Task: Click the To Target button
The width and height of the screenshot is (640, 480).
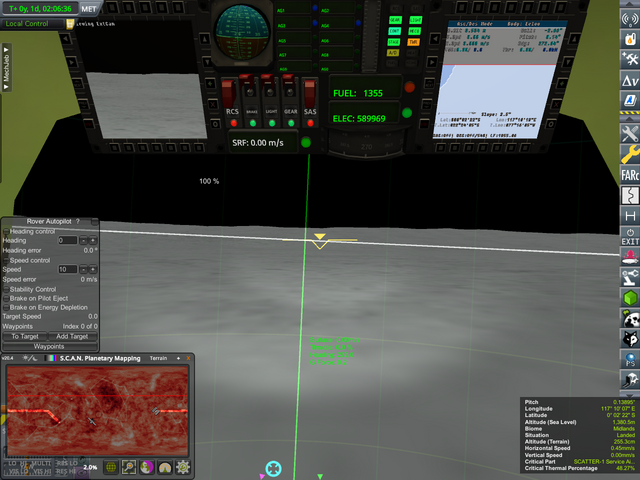Action: [25, 336]
